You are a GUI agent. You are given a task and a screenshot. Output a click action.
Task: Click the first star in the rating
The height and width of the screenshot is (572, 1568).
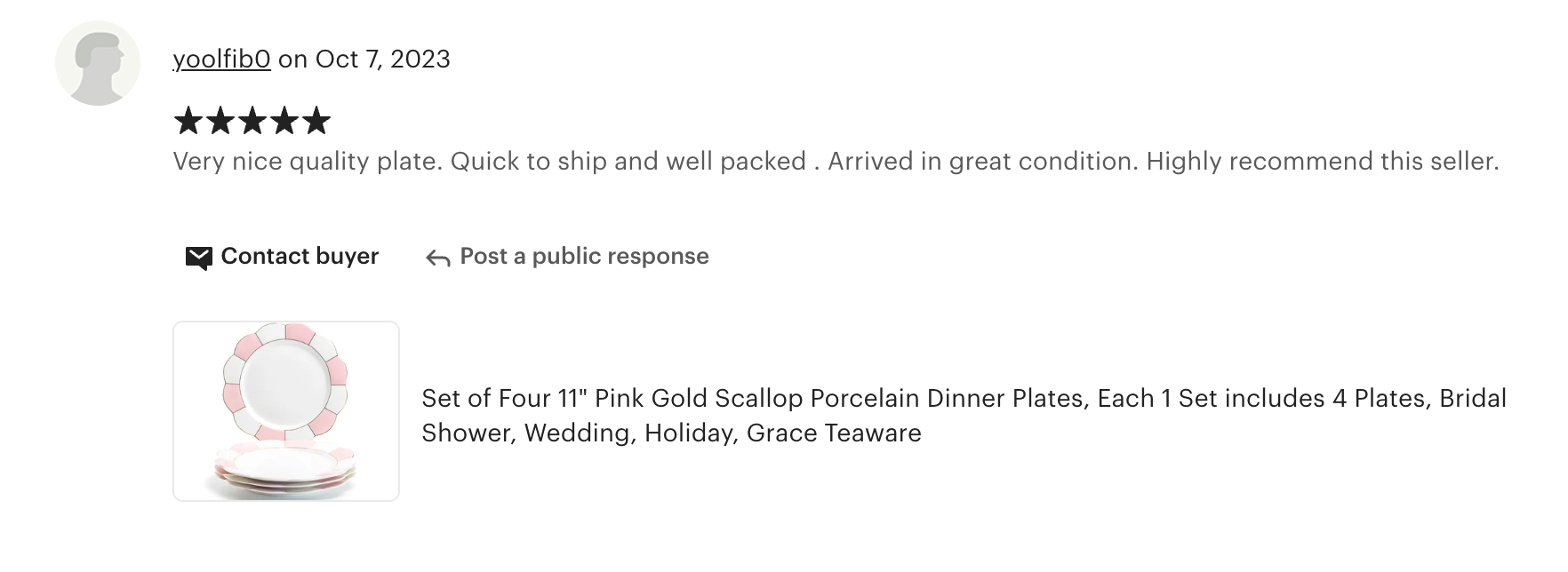(188, 121)
